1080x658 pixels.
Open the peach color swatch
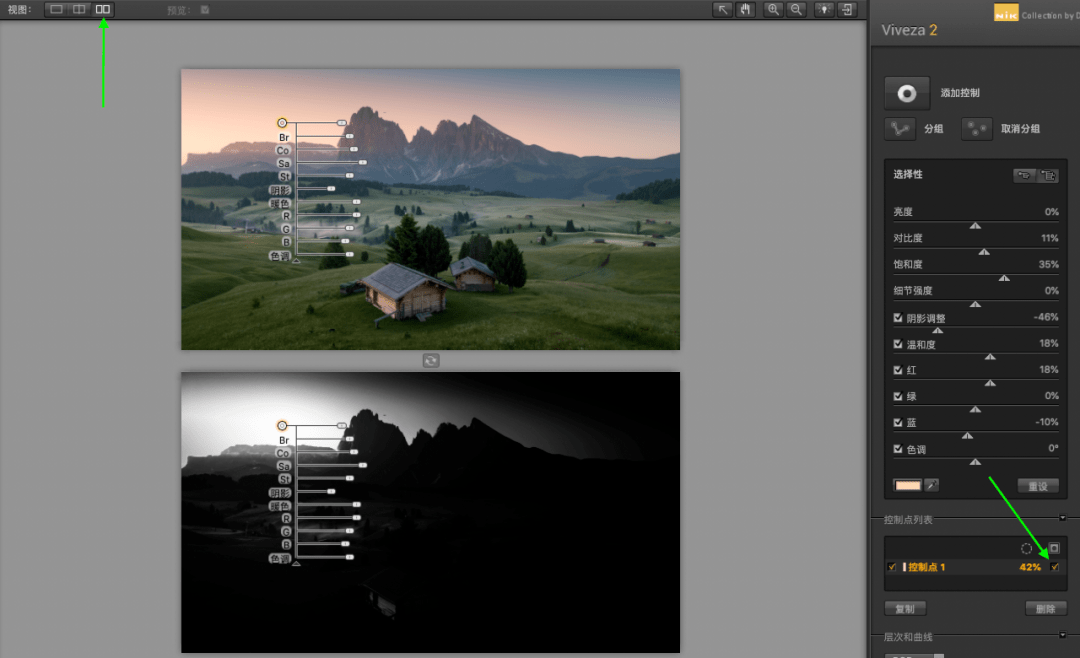tap(907, 485)
